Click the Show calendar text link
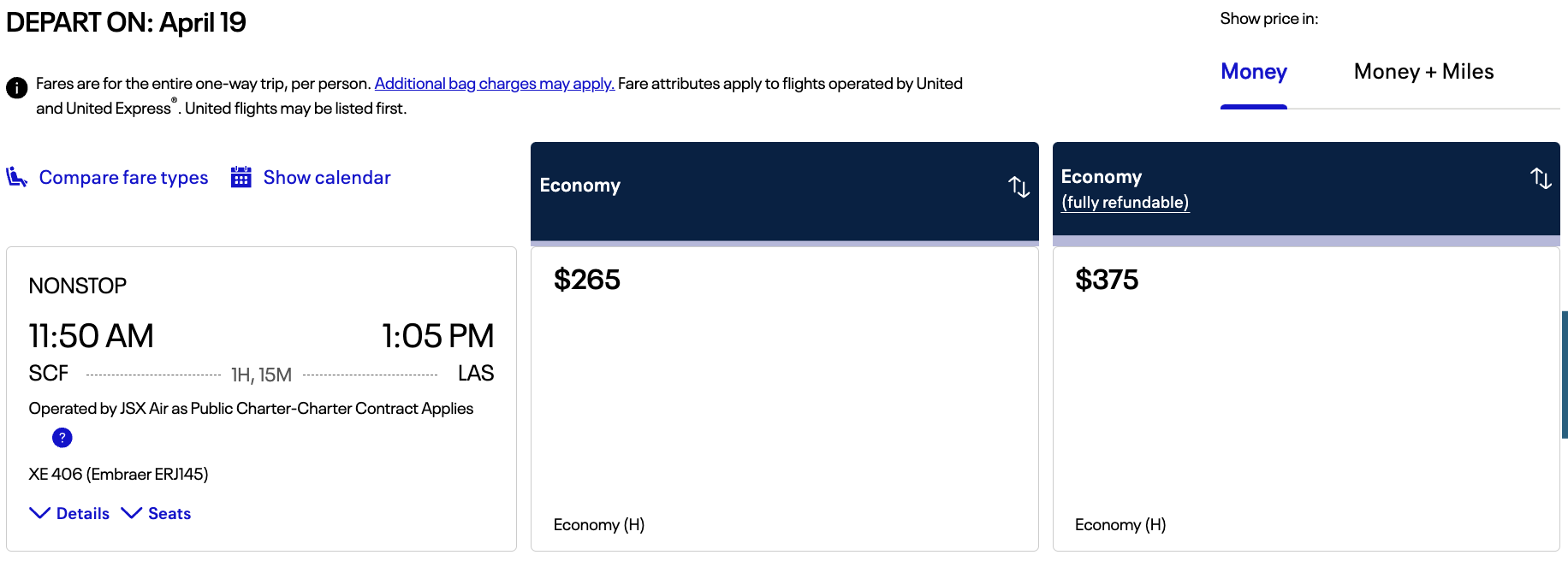Viewport: 1568px width, 561px height. [x=326, y=177]
